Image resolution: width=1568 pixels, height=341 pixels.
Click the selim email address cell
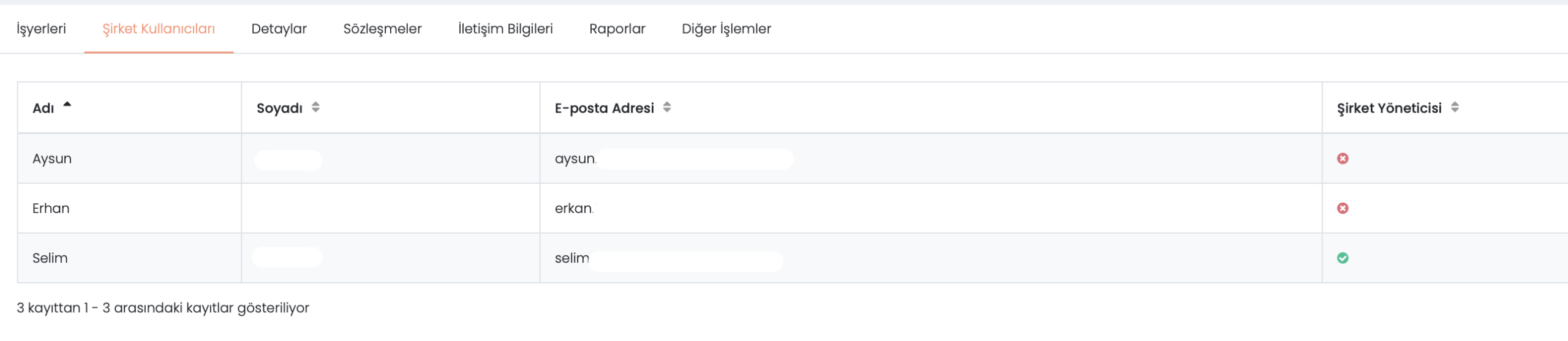click(931, 258)
